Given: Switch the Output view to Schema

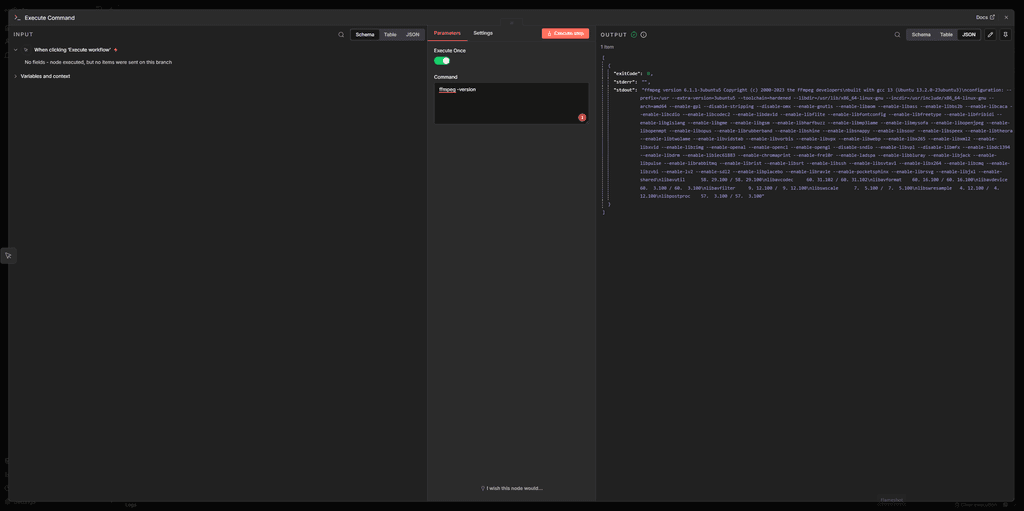Looking at the screenshot, I should (x=921, y=35).
